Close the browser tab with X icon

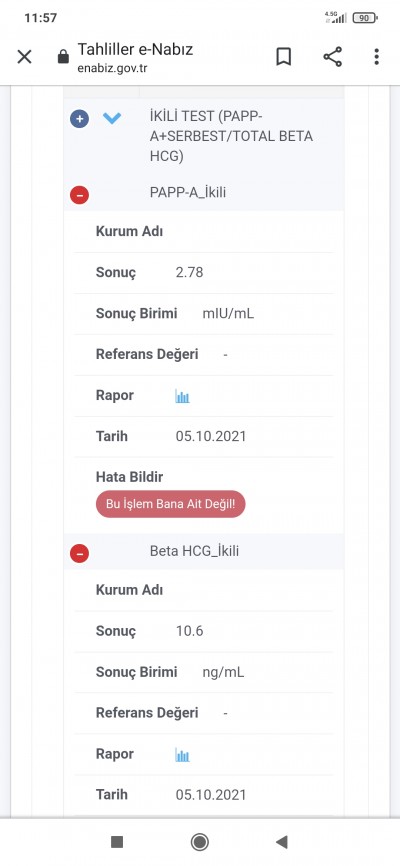pos(24,57)
